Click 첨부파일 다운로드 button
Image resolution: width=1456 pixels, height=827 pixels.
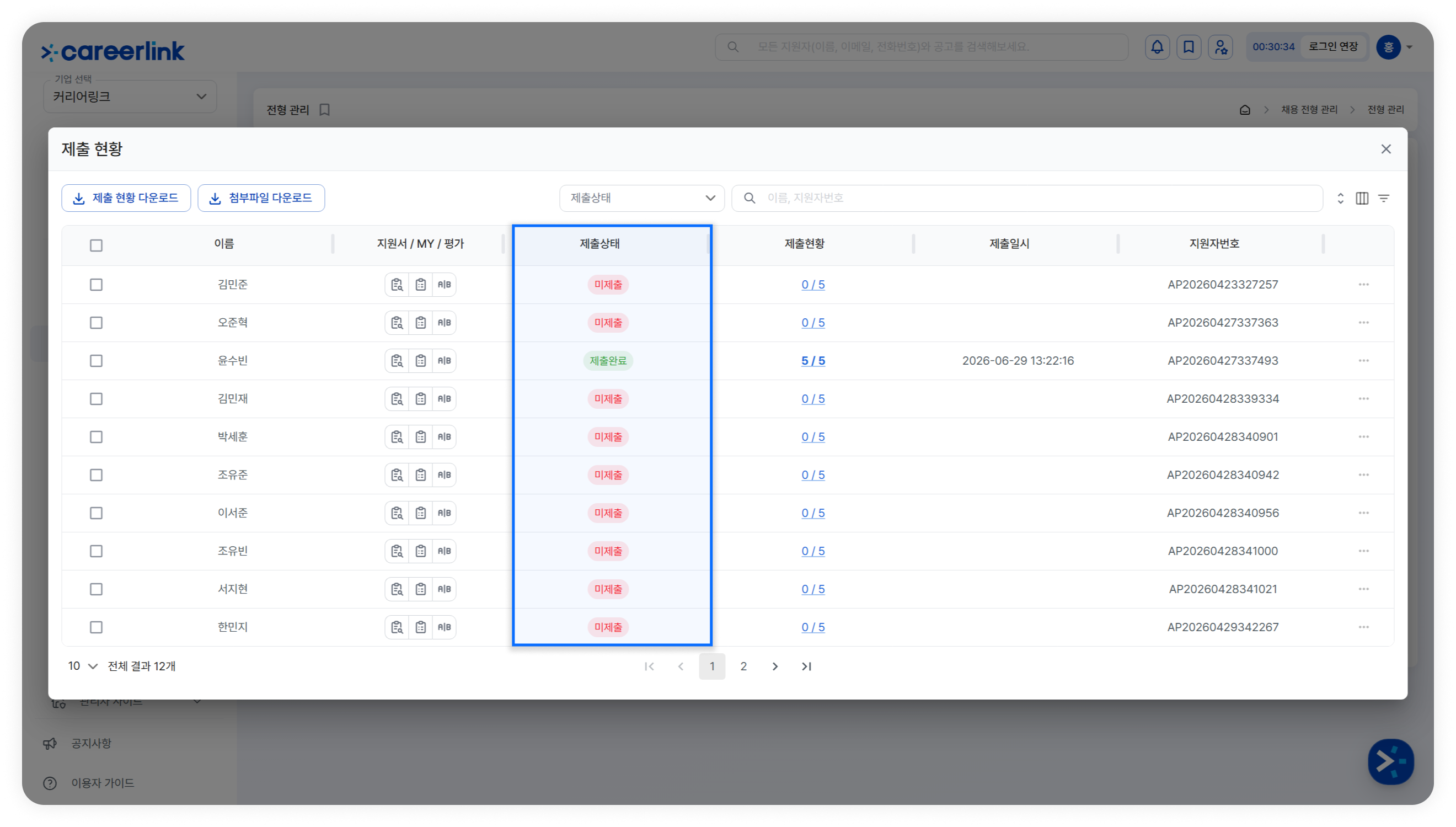coord(261,198)
